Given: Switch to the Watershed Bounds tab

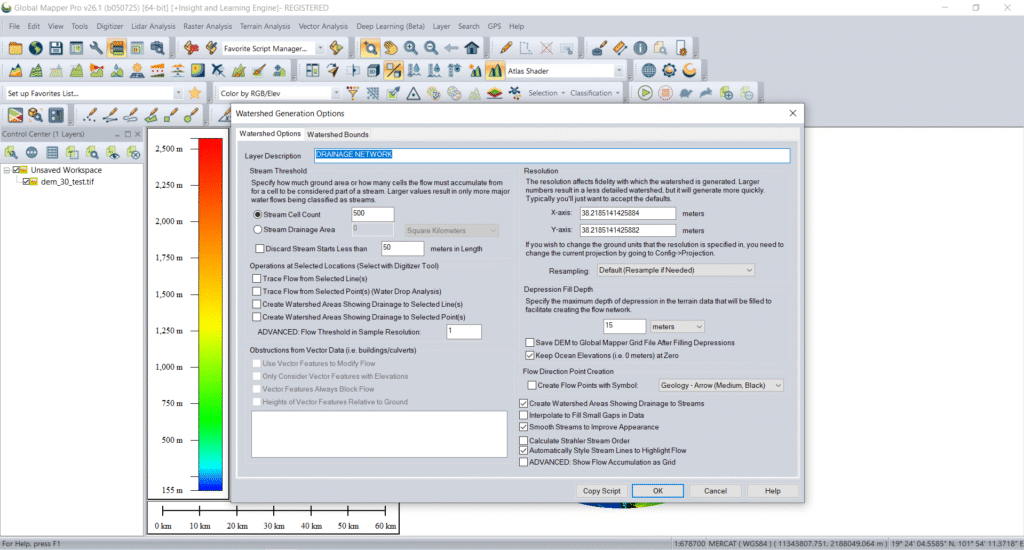Looking at the screenshot, I should point(338,134).
